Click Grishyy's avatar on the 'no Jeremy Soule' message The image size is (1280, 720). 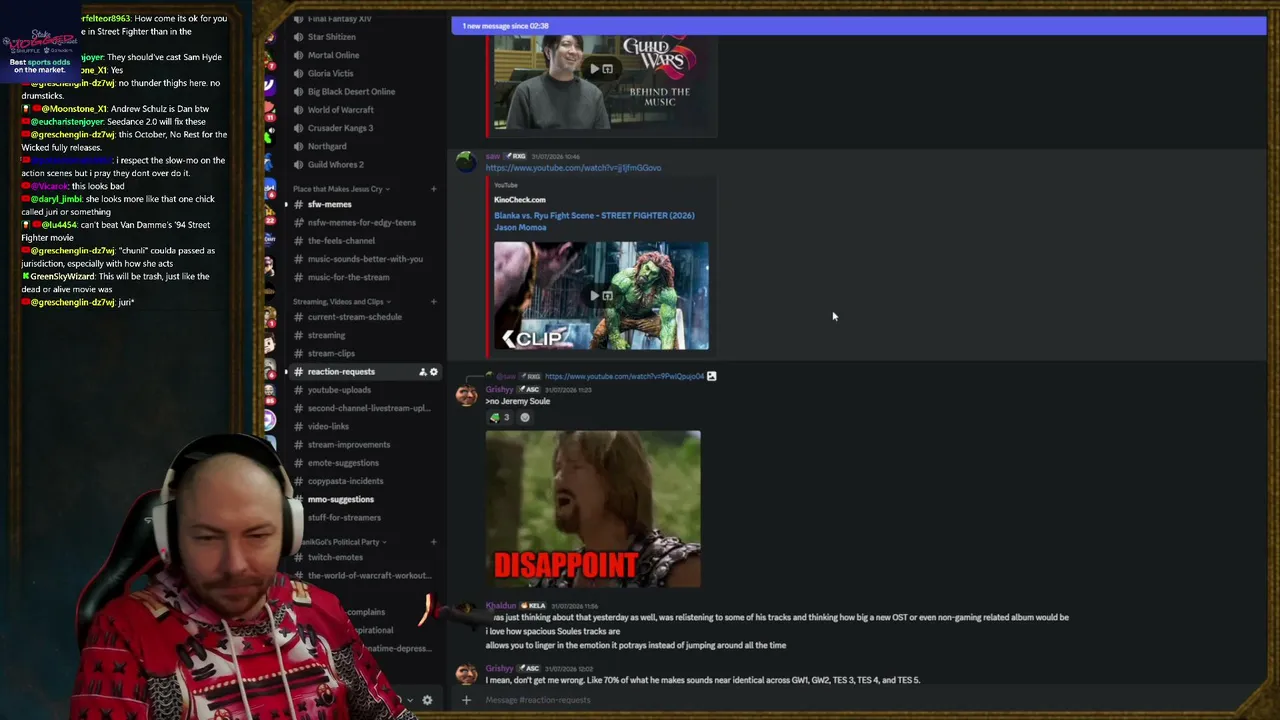coord(466,395)
